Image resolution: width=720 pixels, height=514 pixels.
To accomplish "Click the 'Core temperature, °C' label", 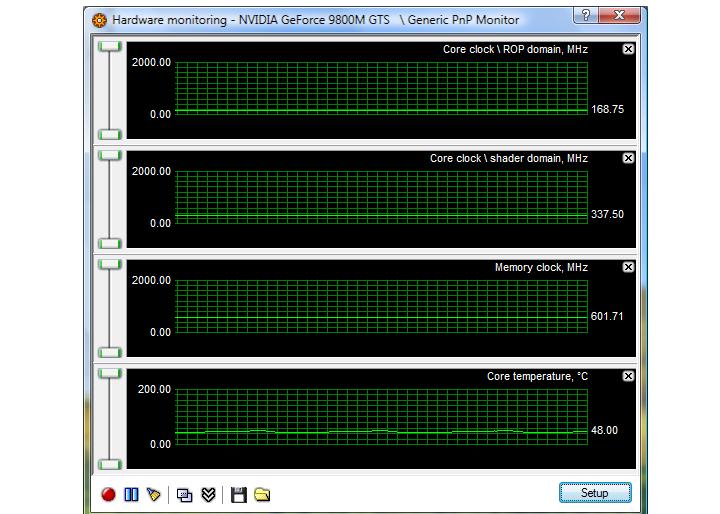I will tap(537, 376).
